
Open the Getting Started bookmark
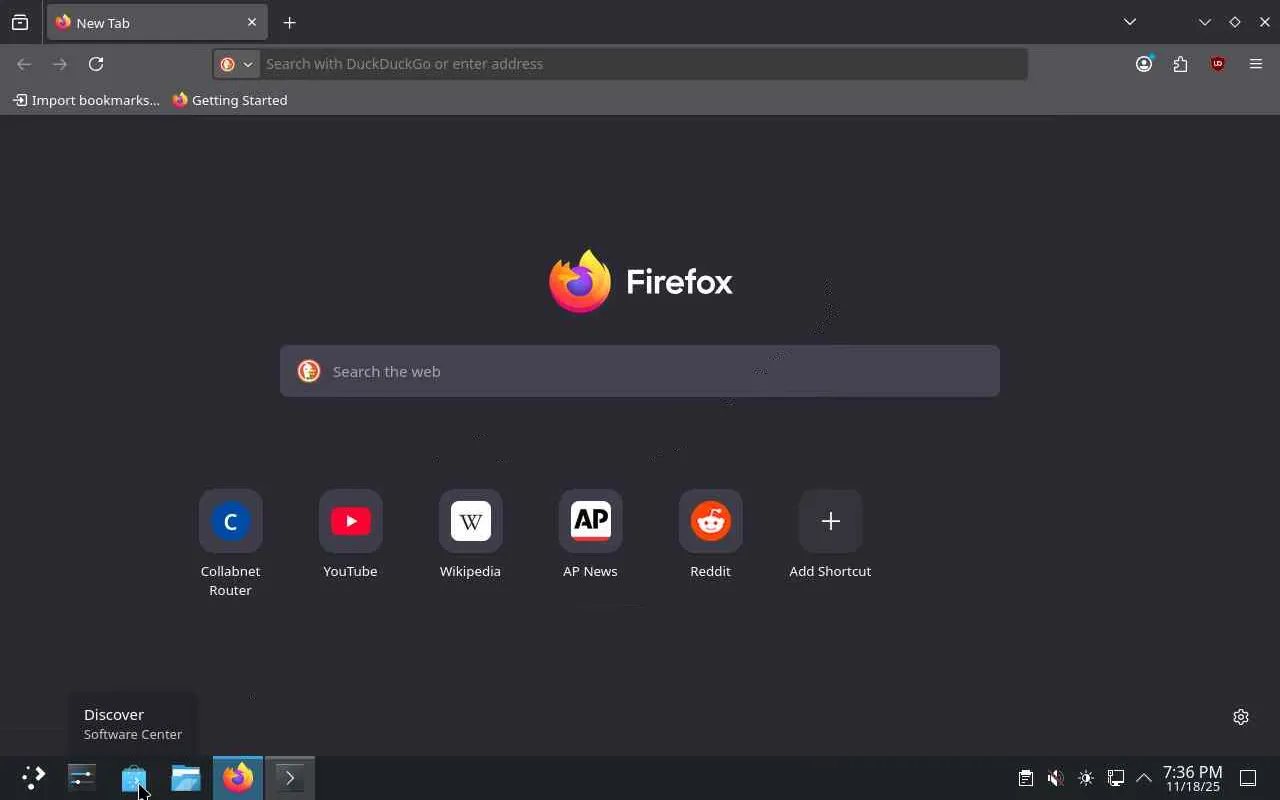(x=230, y=100)
